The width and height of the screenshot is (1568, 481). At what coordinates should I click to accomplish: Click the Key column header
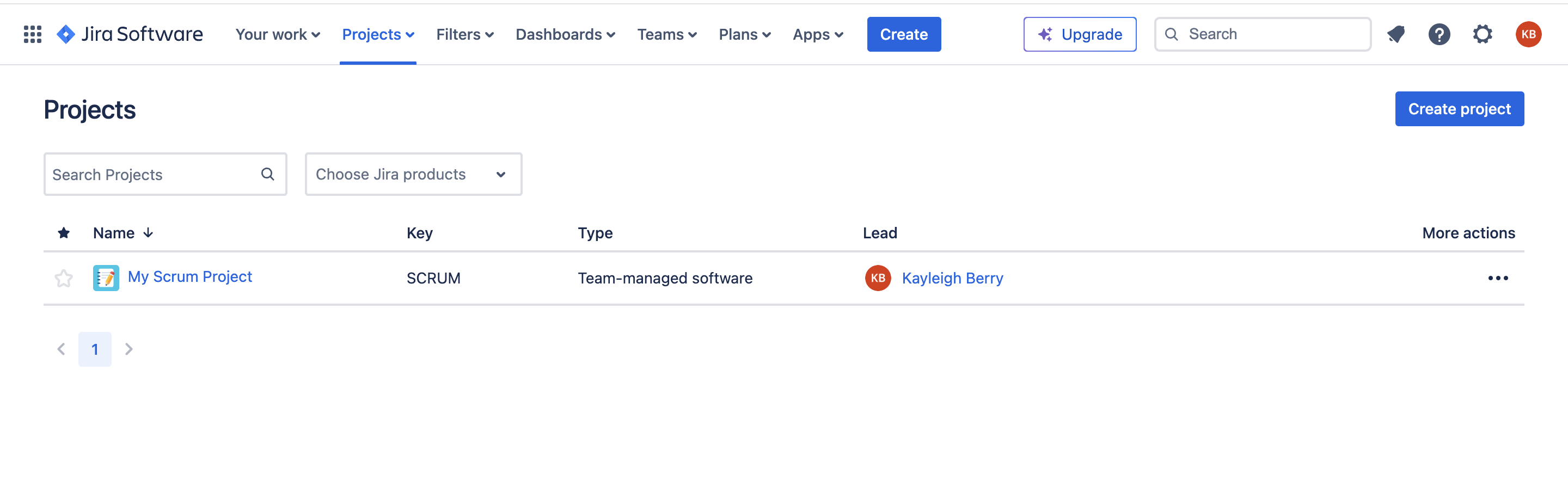click(x=419, y=233)
